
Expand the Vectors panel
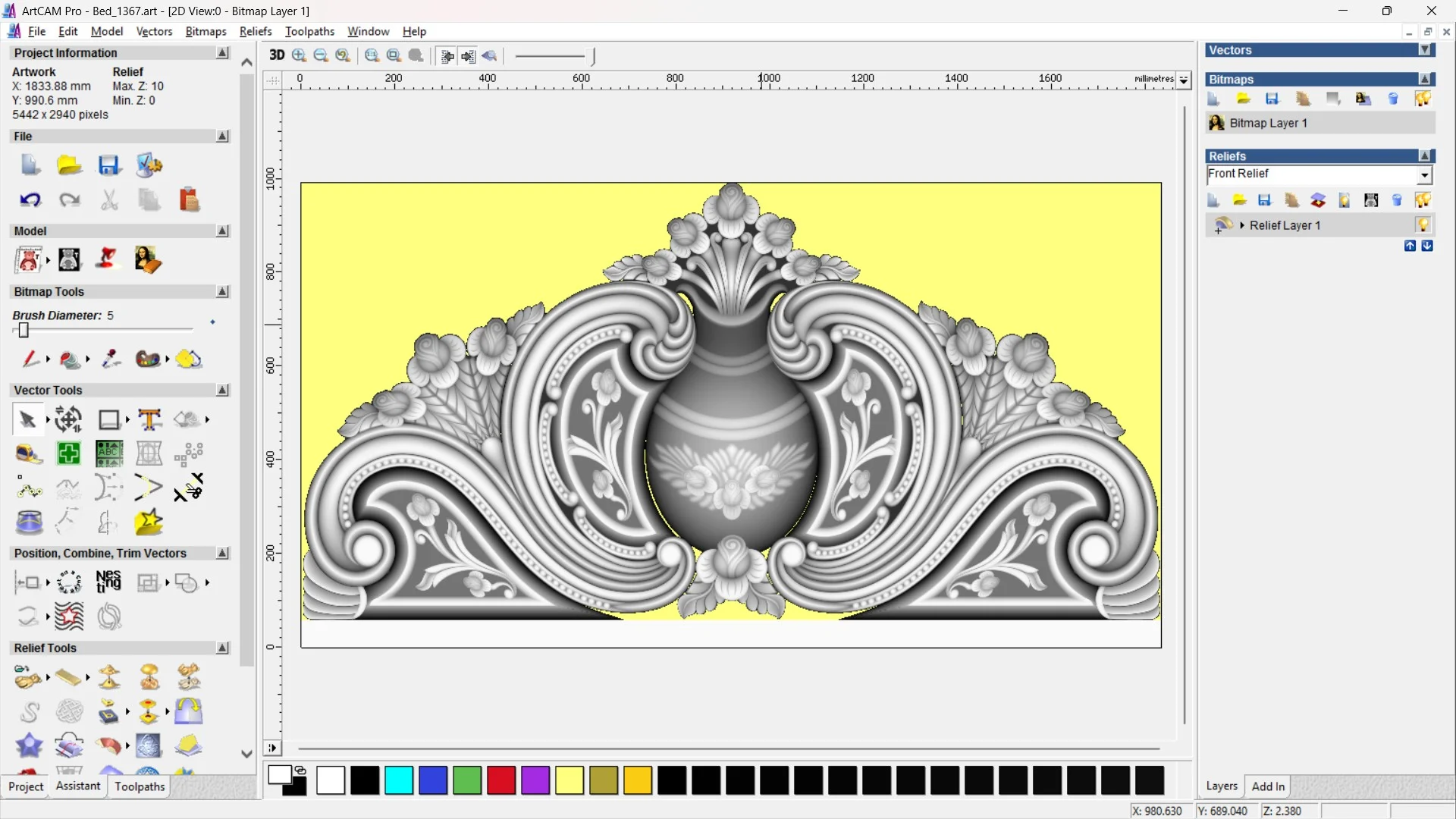1425,50
